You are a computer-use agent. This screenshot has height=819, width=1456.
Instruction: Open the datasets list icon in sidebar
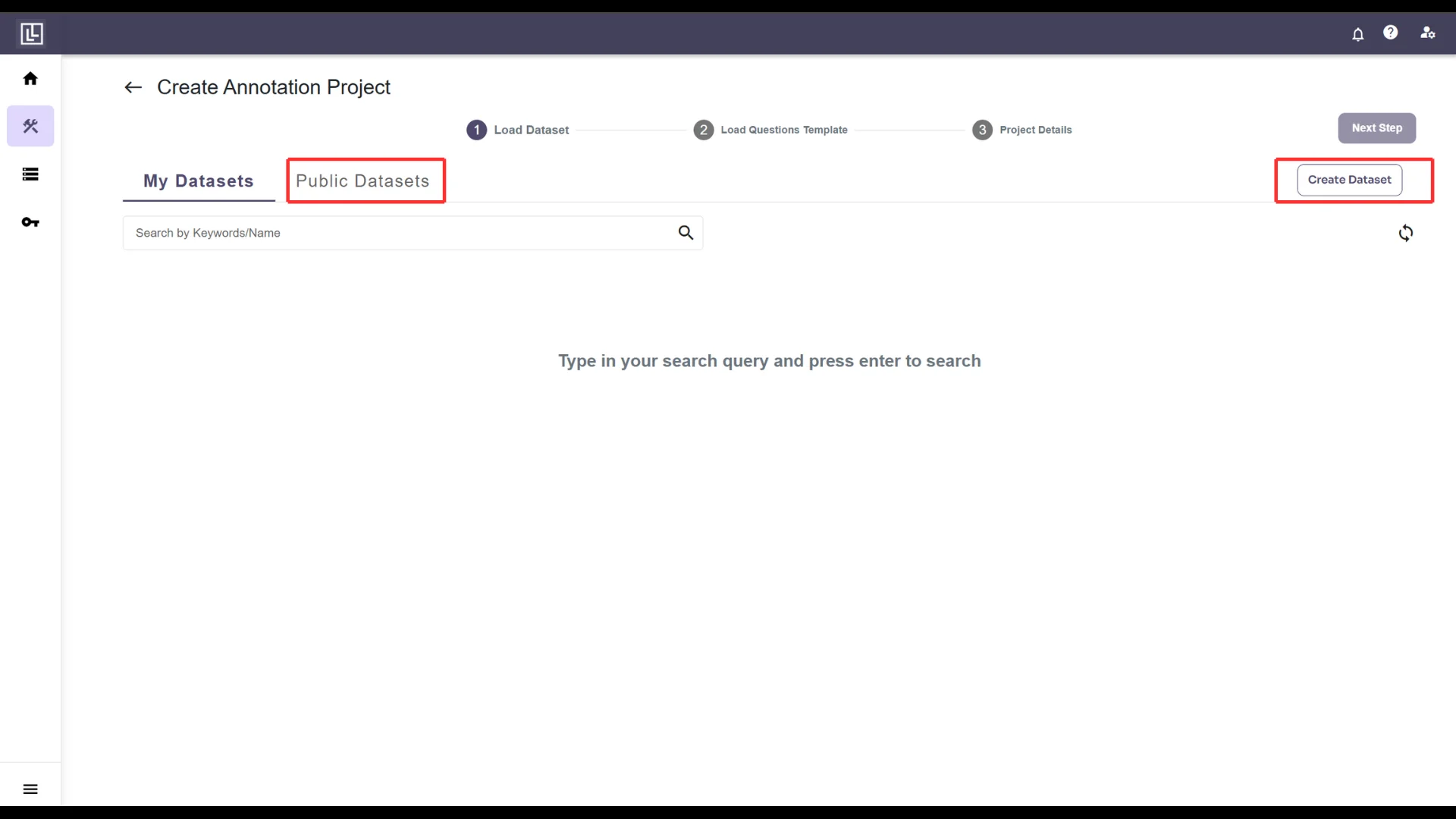[x=30, y=174]
